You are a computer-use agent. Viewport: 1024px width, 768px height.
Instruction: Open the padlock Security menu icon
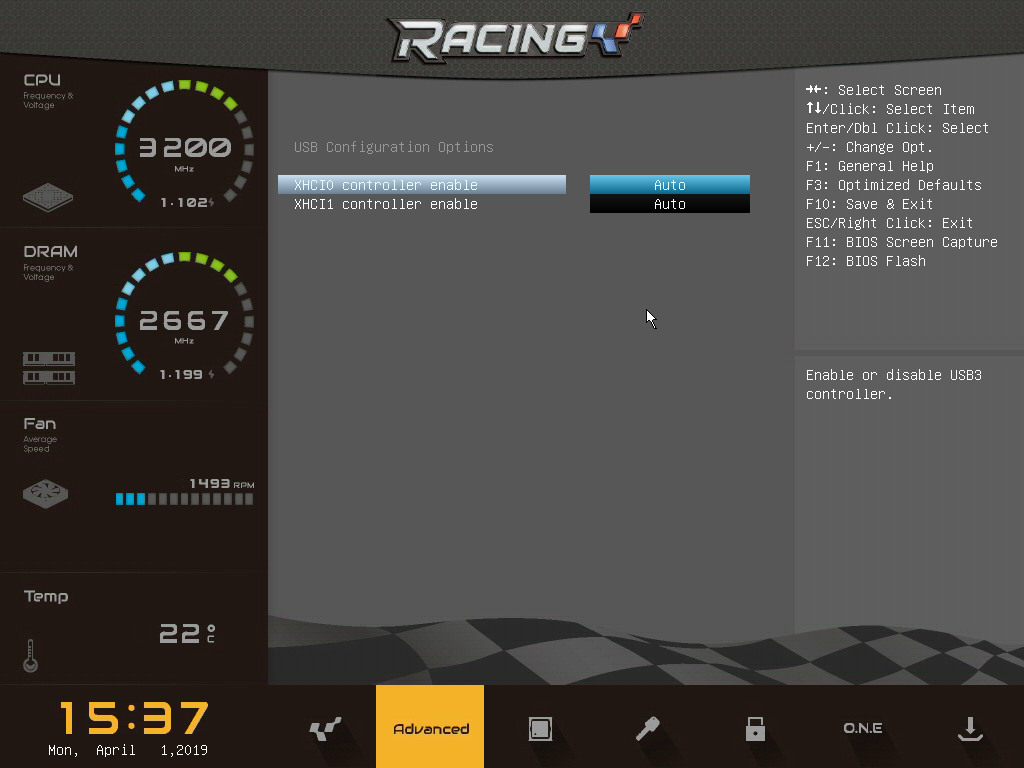[755, 727]
